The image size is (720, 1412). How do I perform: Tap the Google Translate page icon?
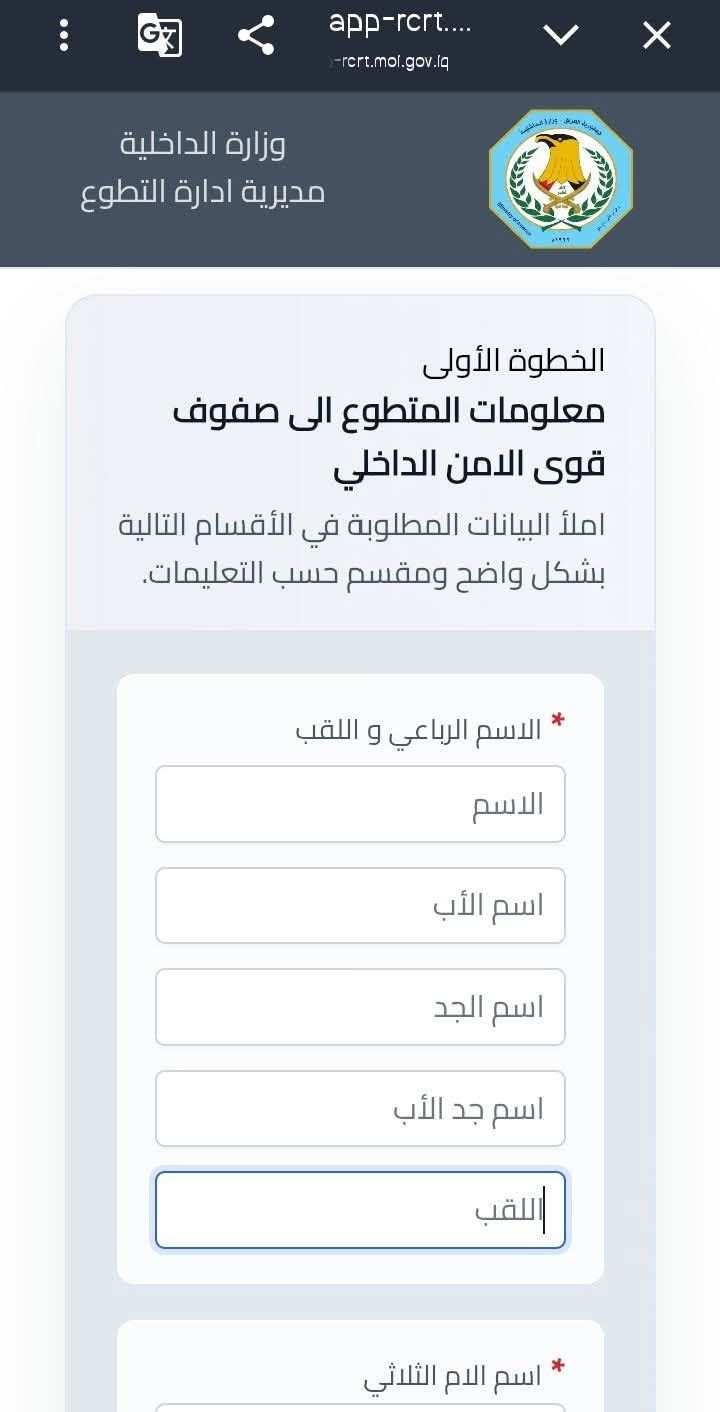pyautogui.click(x=160, y=36)
